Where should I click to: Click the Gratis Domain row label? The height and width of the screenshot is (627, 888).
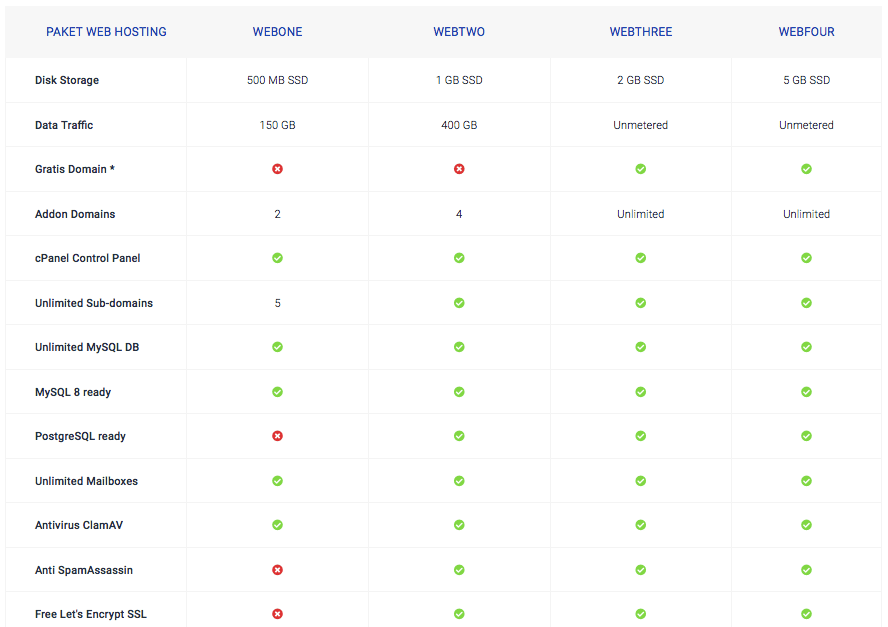point(75,169)
